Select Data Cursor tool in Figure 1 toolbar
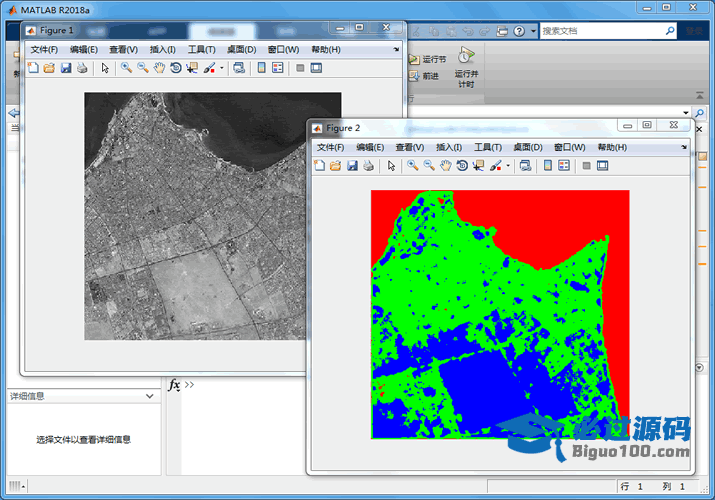This screenshot has height=500, width=715. click(192, 68)
